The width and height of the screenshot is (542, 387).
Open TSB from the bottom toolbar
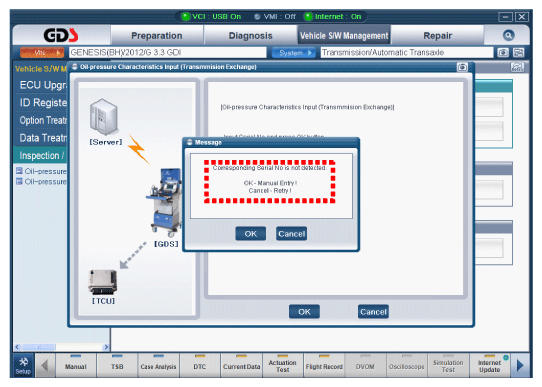[x=117, y=366]
